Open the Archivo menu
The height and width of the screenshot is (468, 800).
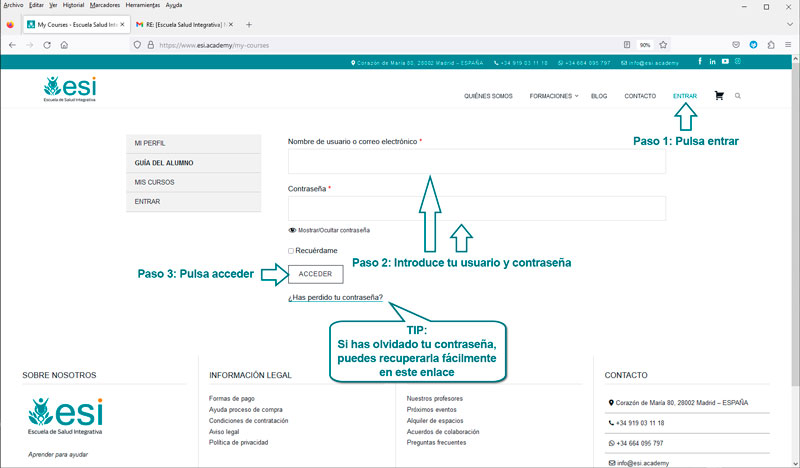pos(13,5)
